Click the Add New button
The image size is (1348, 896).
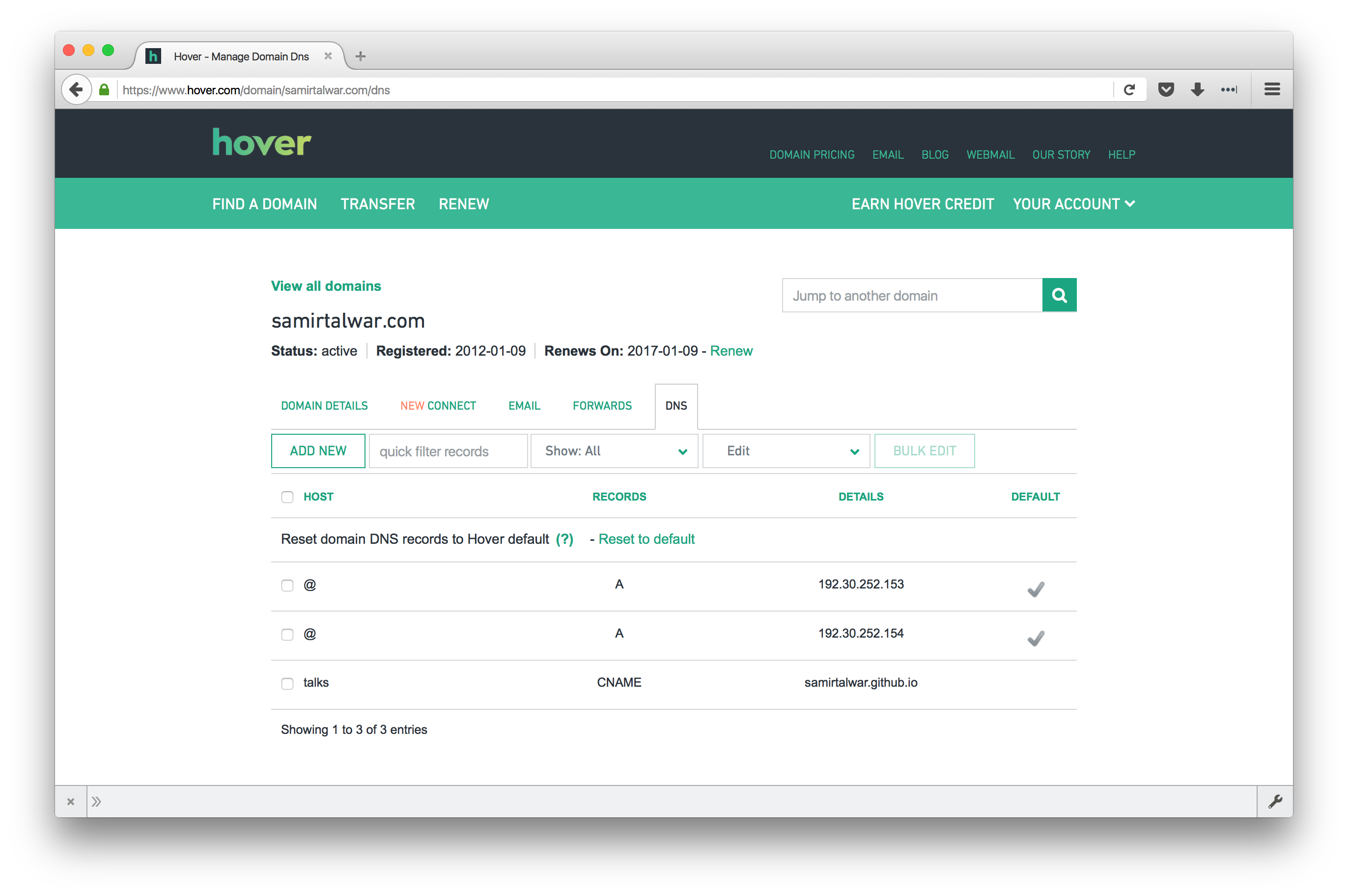[x=318, y=451]
